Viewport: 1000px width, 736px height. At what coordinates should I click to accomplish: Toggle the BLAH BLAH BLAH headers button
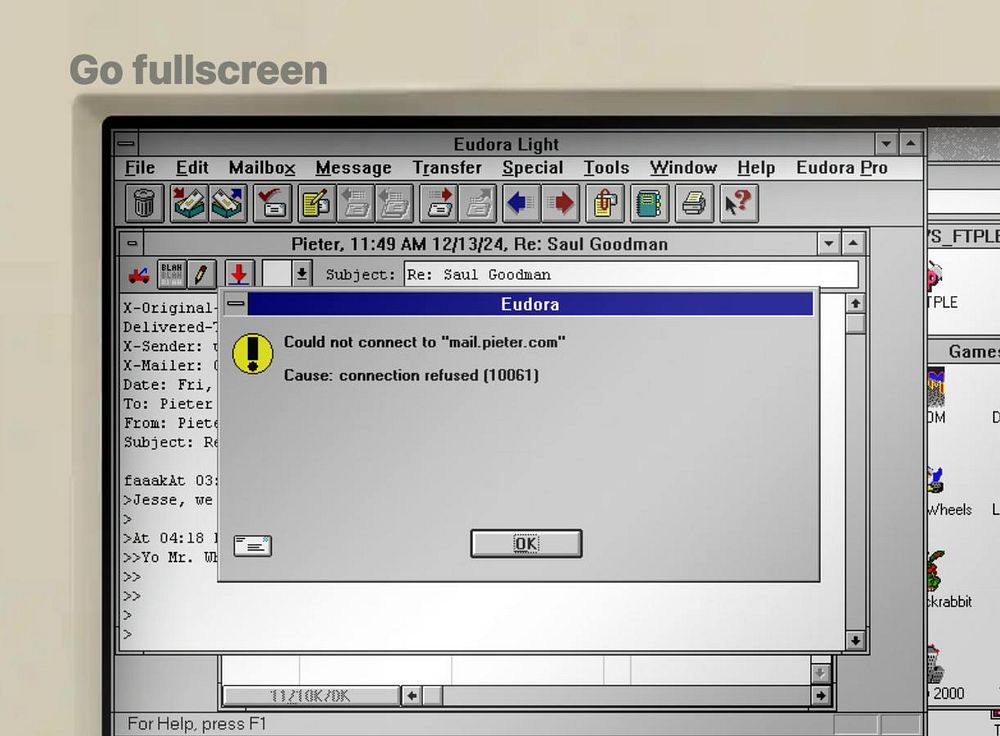pos(172,274)
